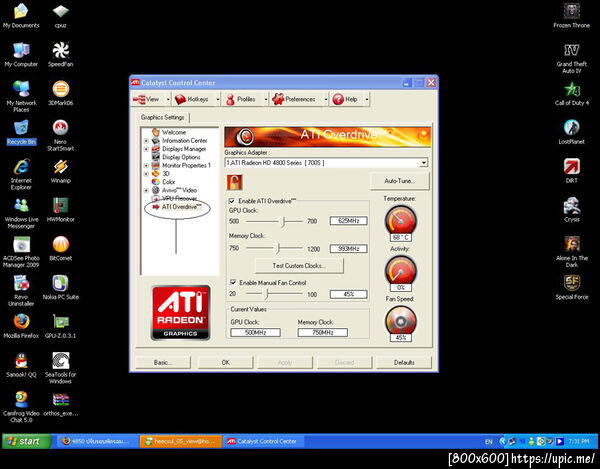Screen dimensions: 600x469
Task: Open BitComet desktop icon
Action: 60,249
